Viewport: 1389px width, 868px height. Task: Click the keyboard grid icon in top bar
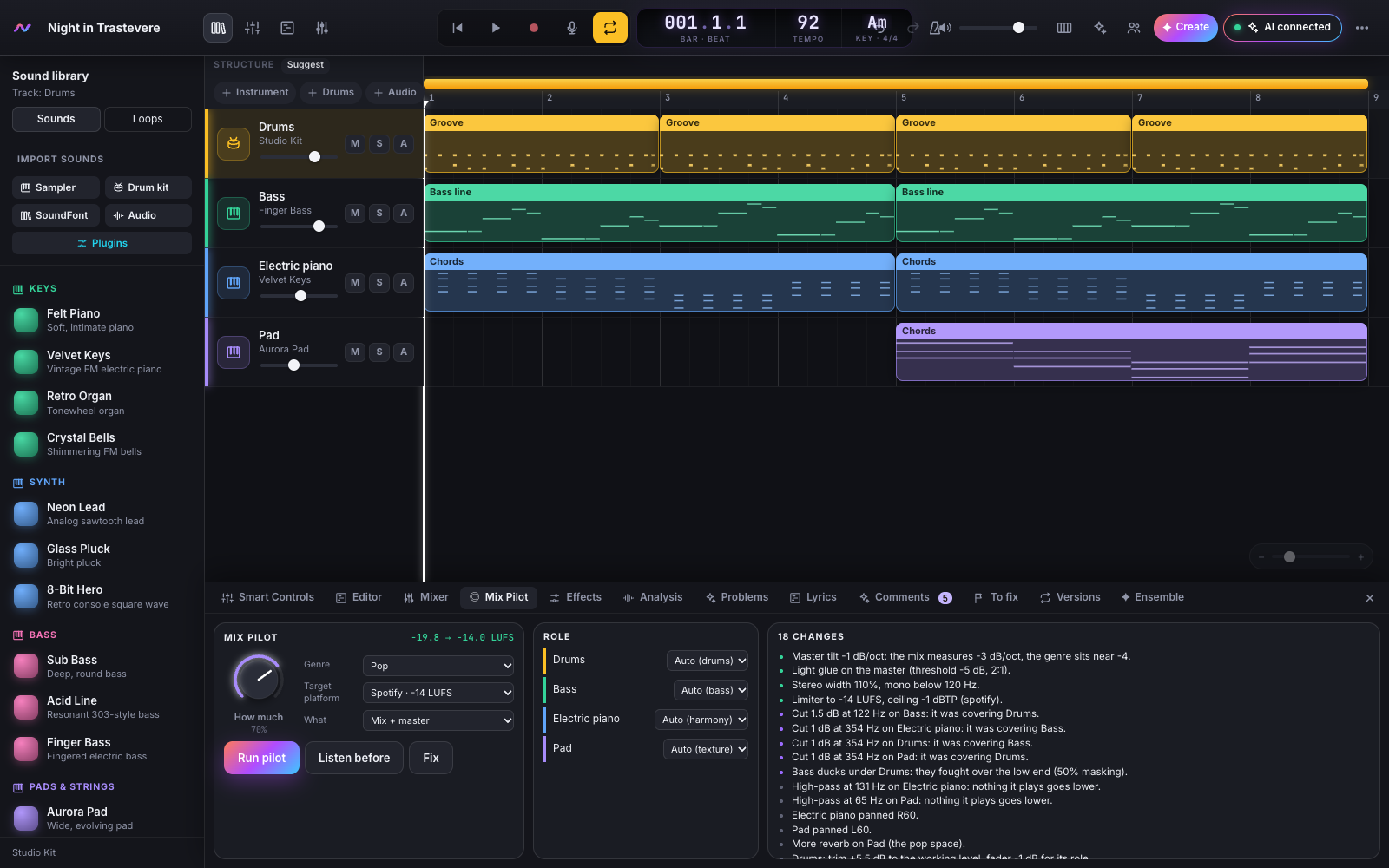1064,28
